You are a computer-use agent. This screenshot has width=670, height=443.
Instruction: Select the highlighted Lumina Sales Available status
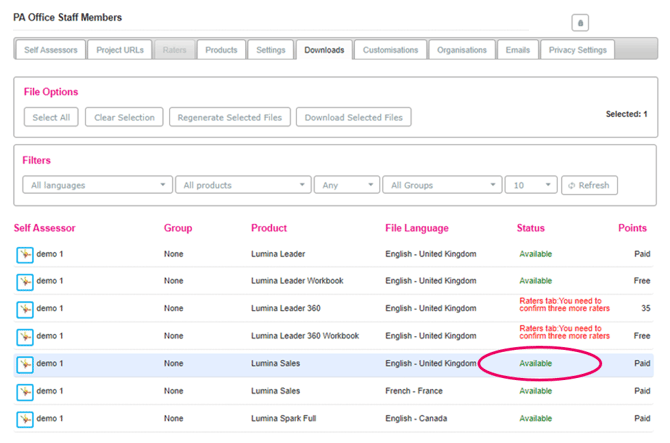pos(536,364)
